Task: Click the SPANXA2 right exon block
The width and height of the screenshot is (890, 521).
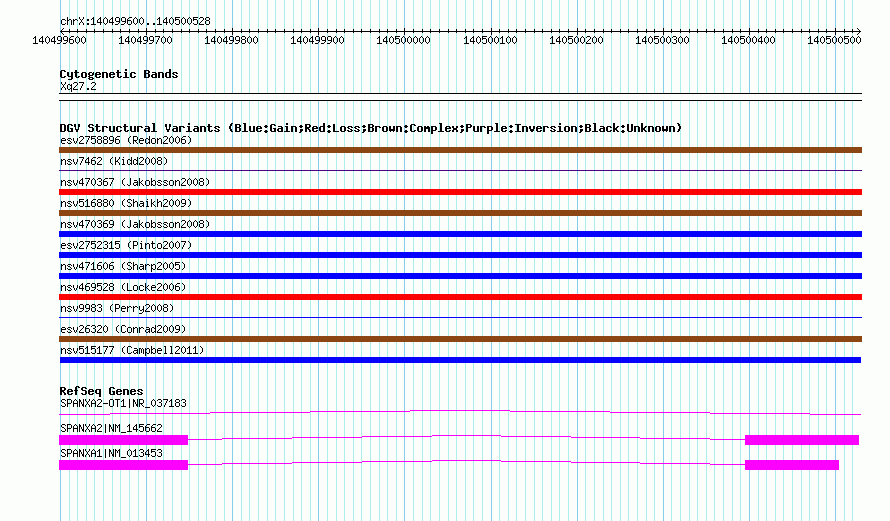Action: [801, 440]
